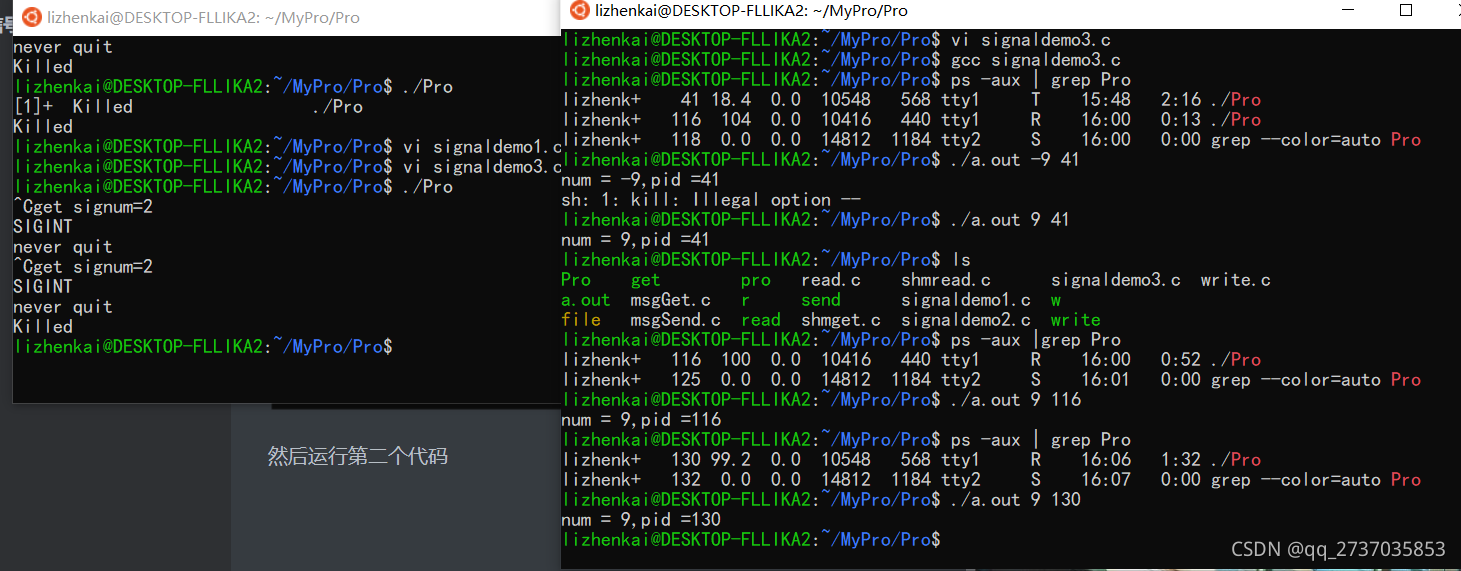Click the "./a.out 9 130" command
Viewport: 1461px width, 571px height.
coord(1016,500)
